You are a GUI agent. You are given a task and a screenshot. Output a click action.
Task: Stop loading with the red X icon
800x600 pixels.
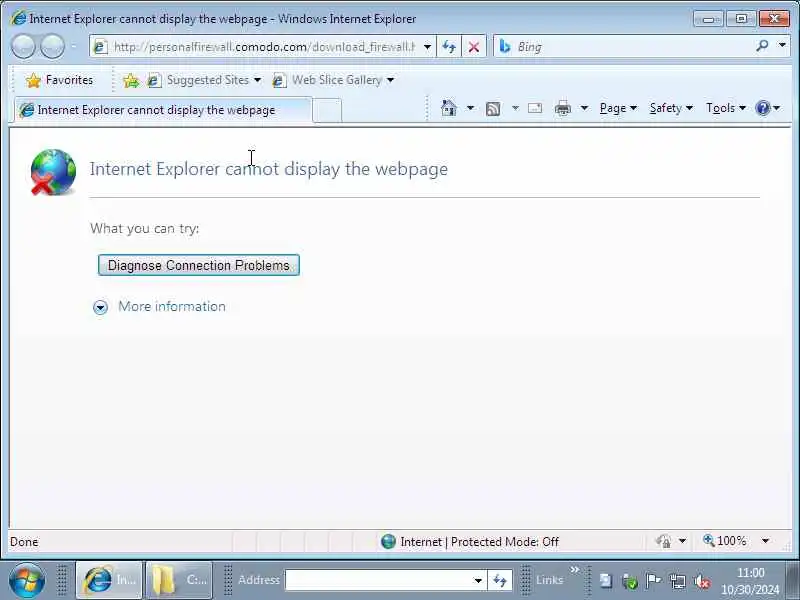pos(473,47)
